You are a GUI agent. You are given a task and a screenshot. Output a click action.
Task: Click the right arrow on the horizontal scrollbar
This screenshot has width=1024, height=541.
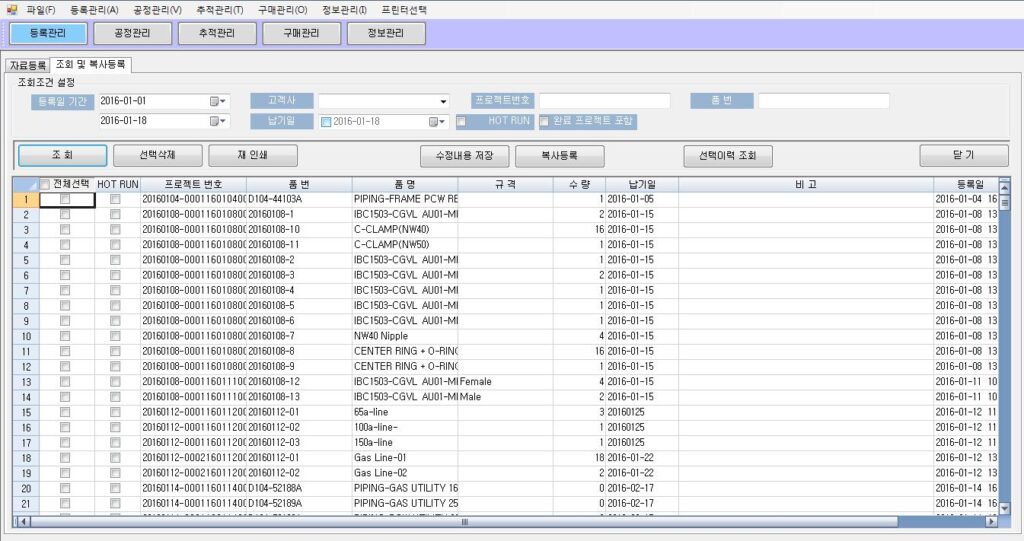pos(991,521)
